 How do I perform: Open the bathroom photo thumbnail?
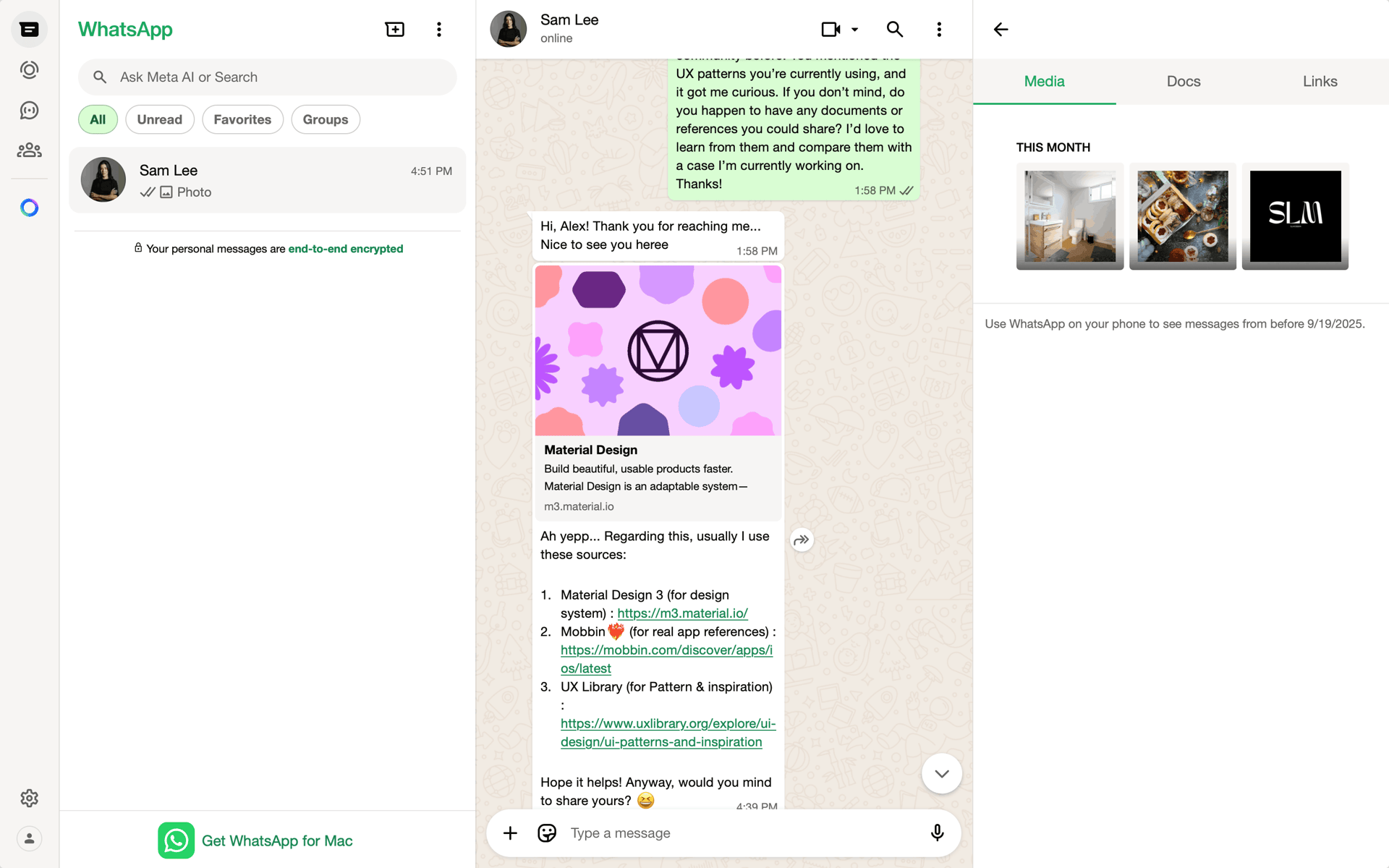coord(1070,216)
